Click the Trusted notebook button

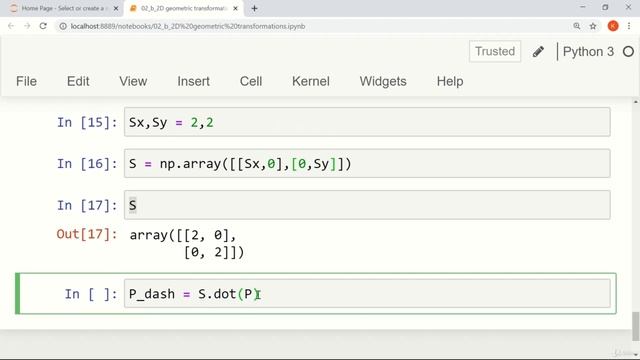(x=495, y=51)
